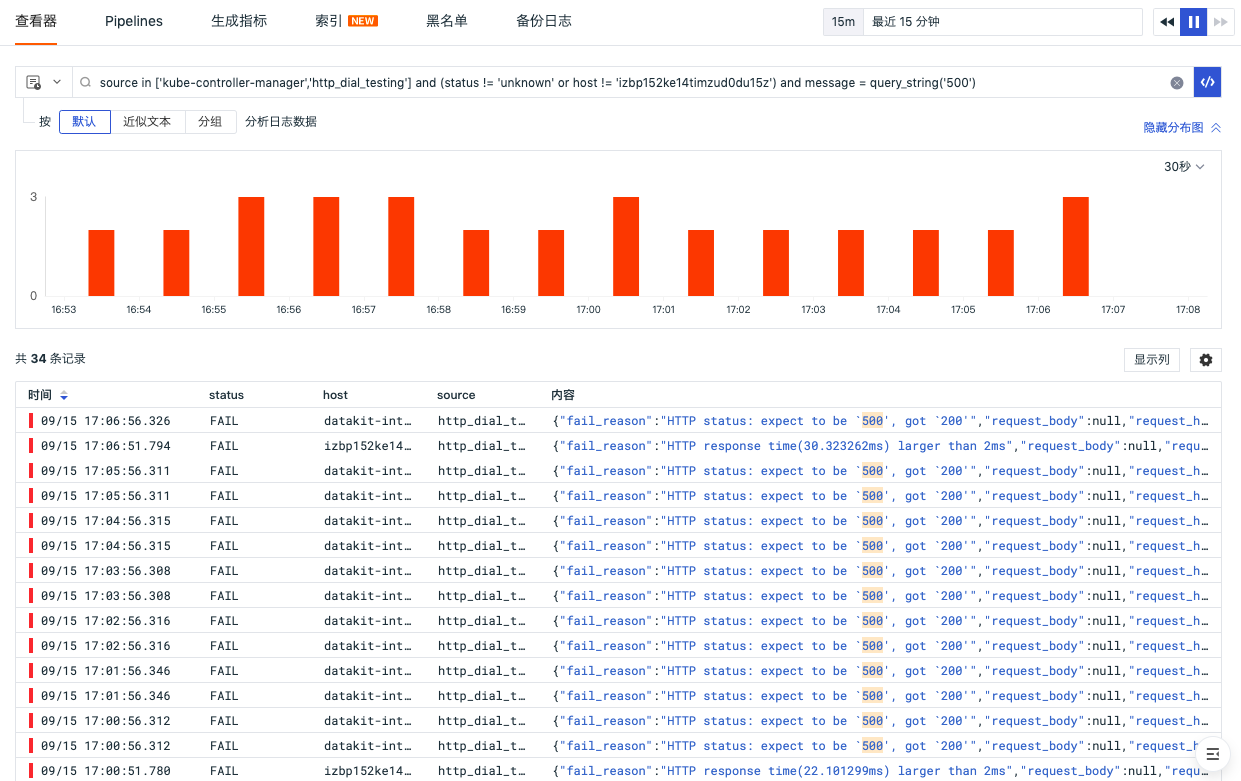The width and height of the screenshot is (1241, 781).
Task: Open the 索引 tab marked NEW
Action: click(x=346, y=21)
